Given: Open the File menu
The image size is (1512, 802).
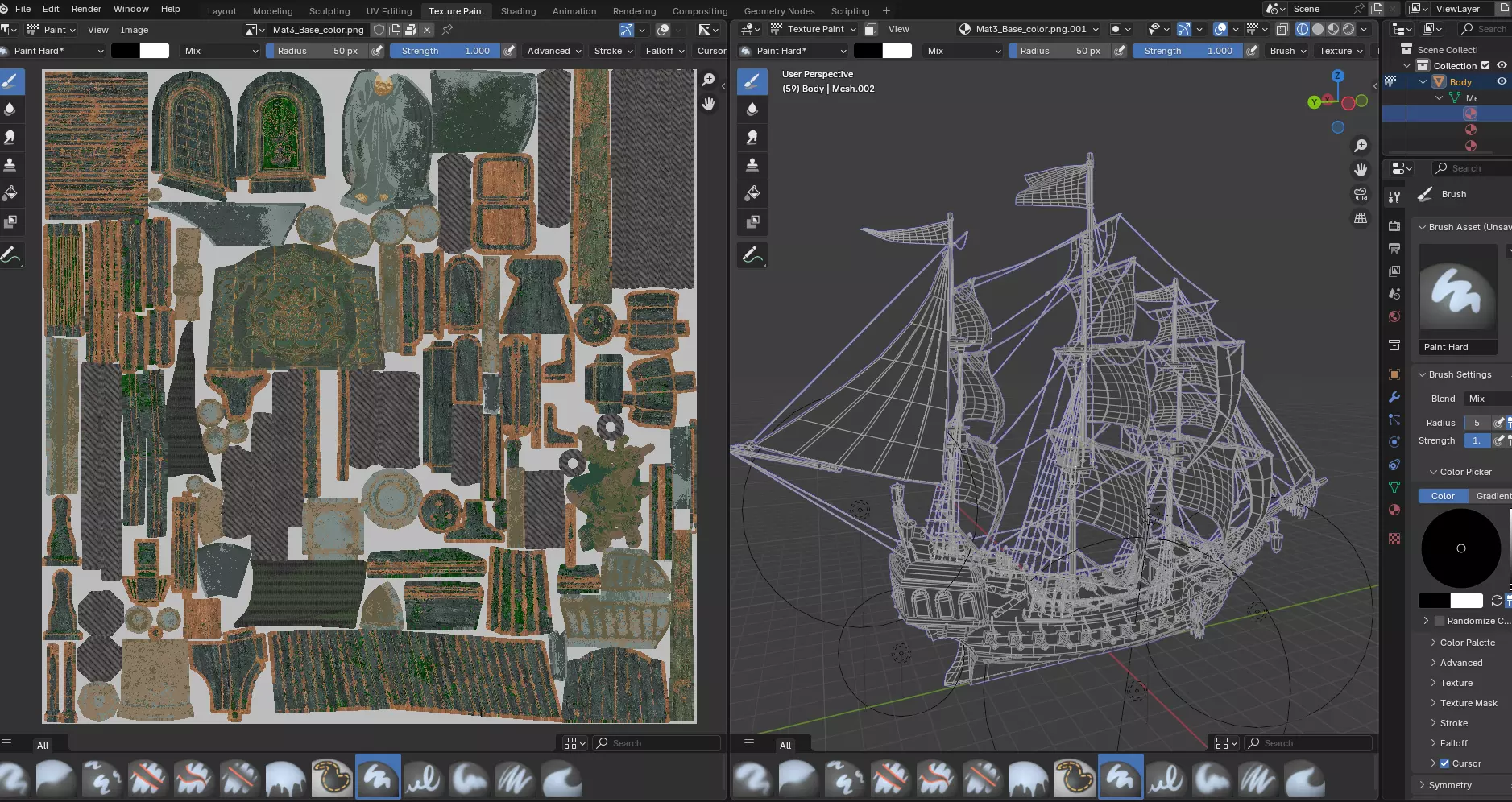Looking at the screenshot, I should point(23,9).
